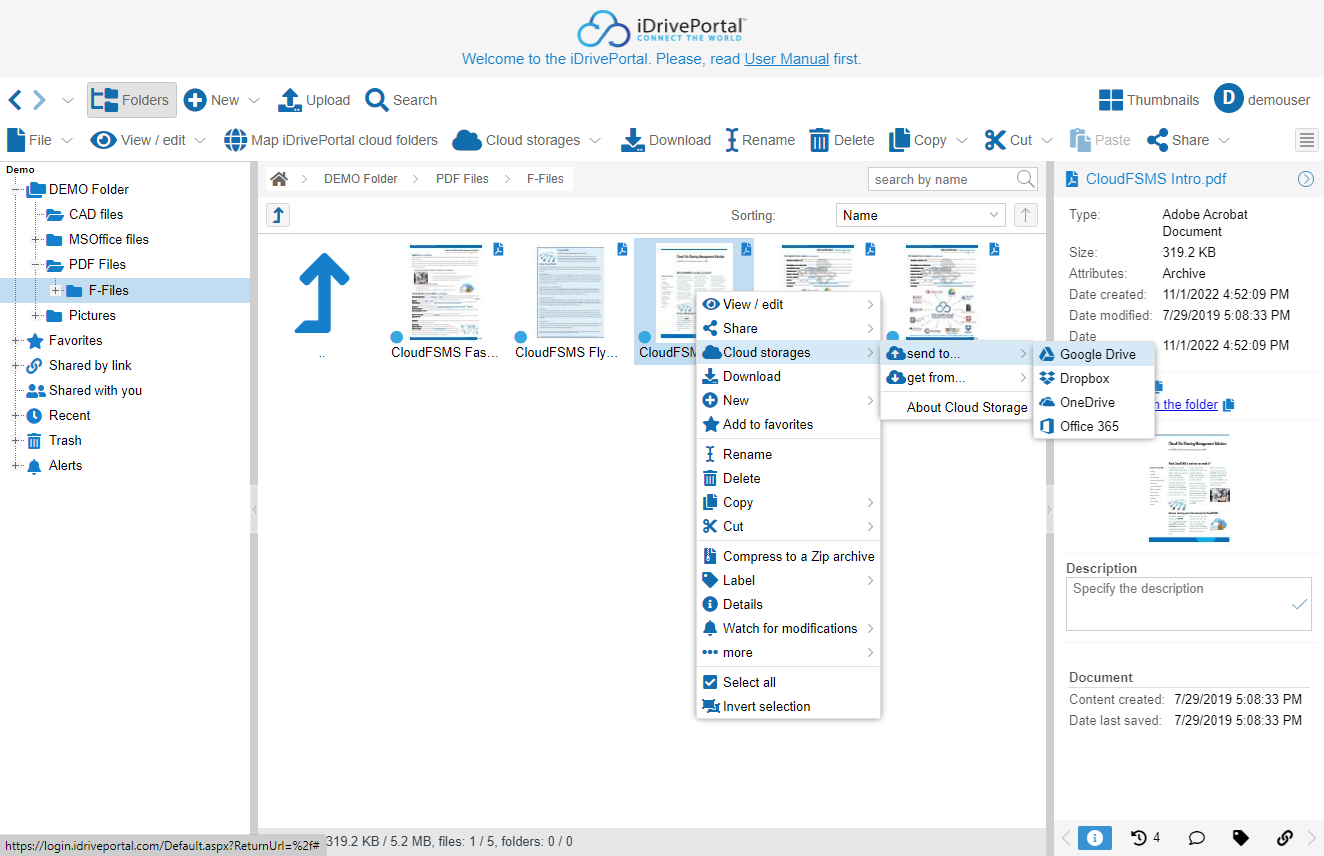This screenshot has height=856, width=1324.
Task: Open the comments tab in the details panel
Action: (1195, 838)
